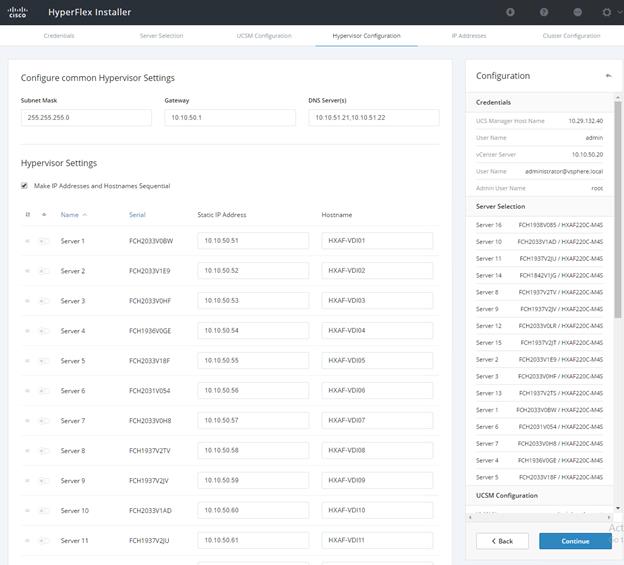Toggle locator LED for Server 7
The image size is (624, 565).
tap(44, 421)
